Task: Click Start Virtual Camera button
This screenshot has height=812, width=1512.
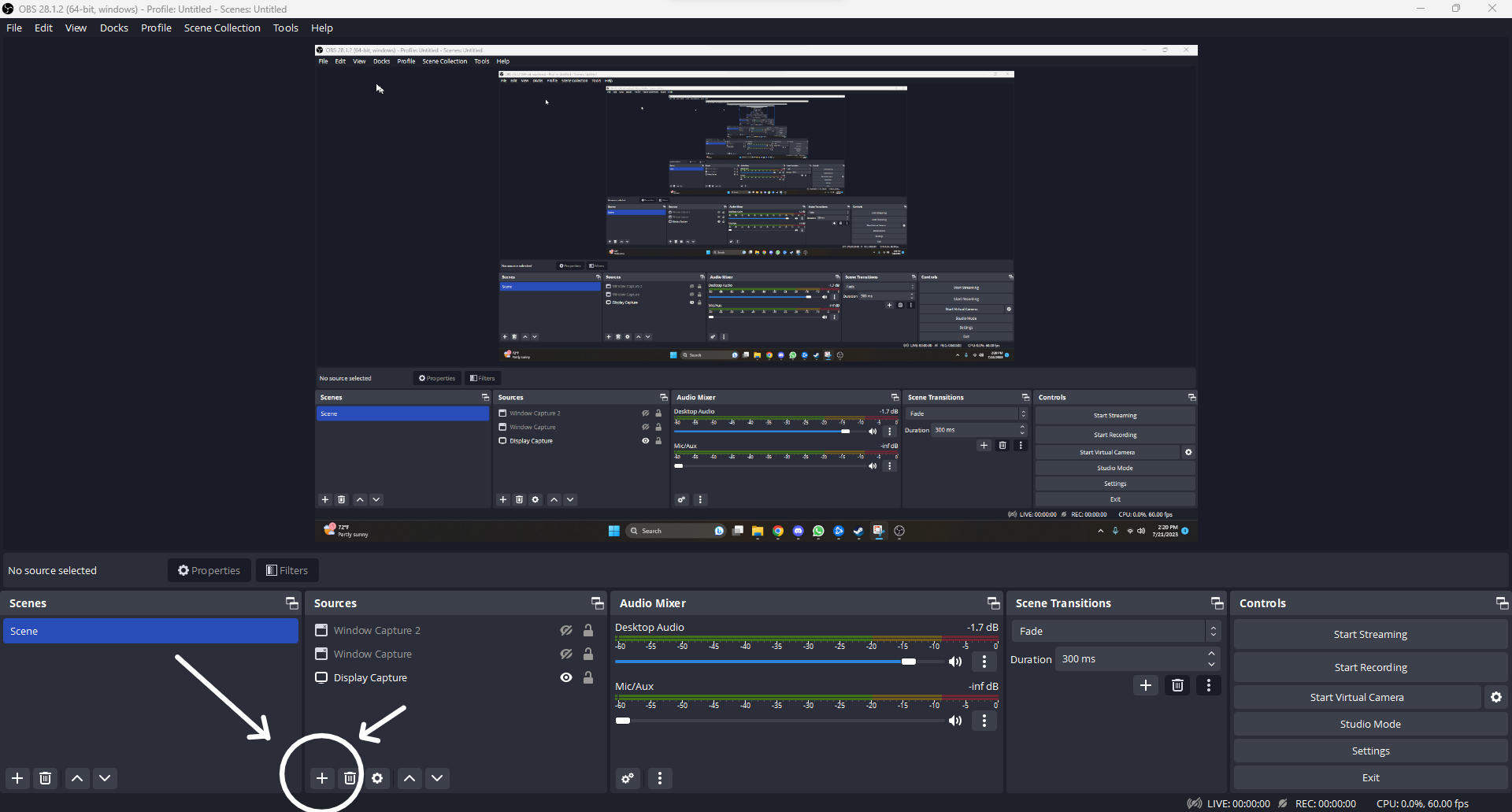Action: (1357, 697)
